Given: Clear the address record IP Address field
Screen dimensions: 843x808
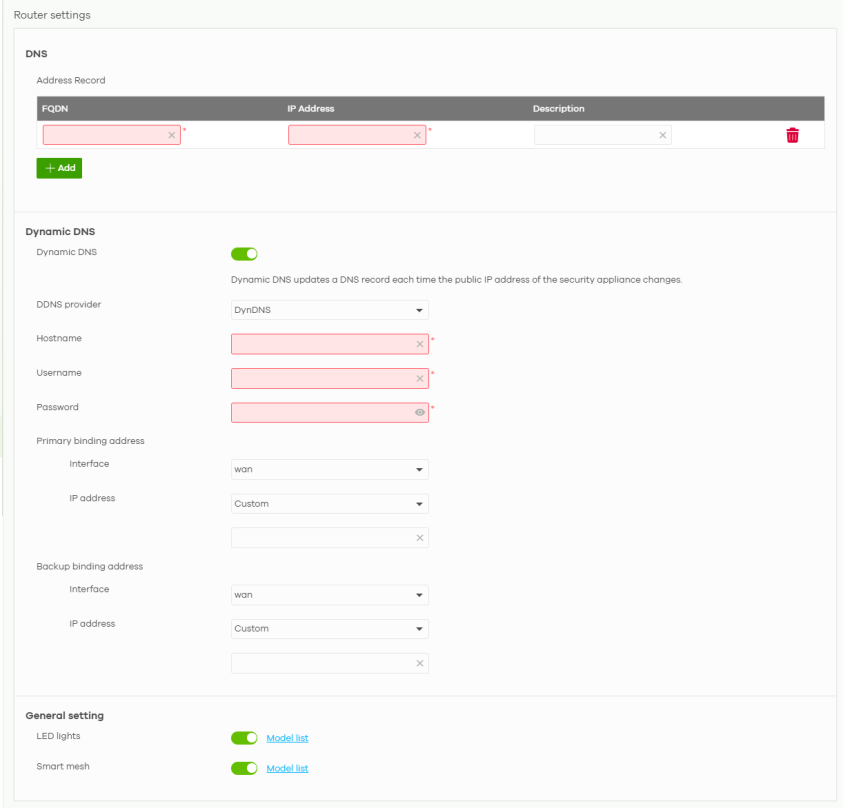Looking at the screenshot, I should (417, 135).
